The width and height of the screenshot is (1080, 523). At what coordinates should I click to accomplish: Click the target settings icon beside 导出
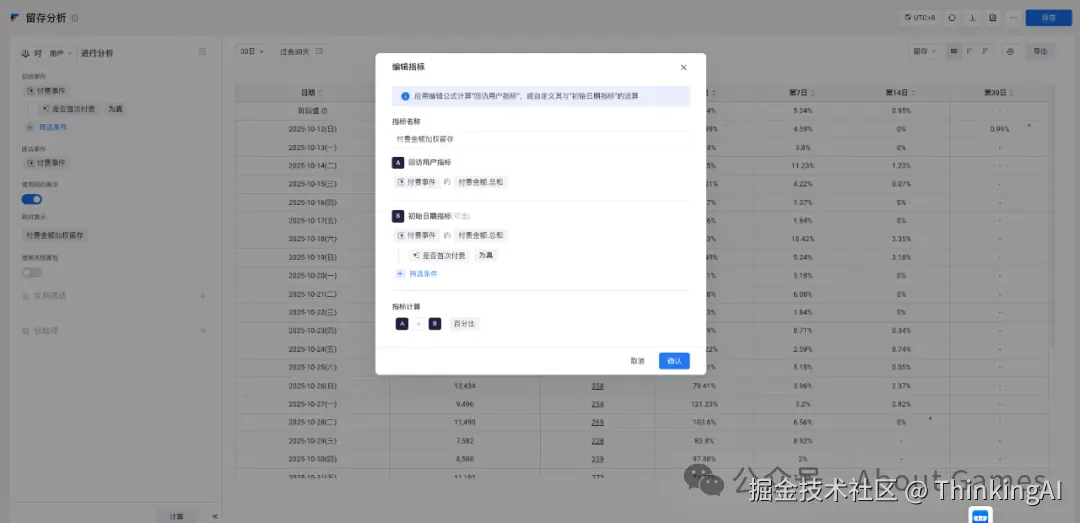point(1010,51)
